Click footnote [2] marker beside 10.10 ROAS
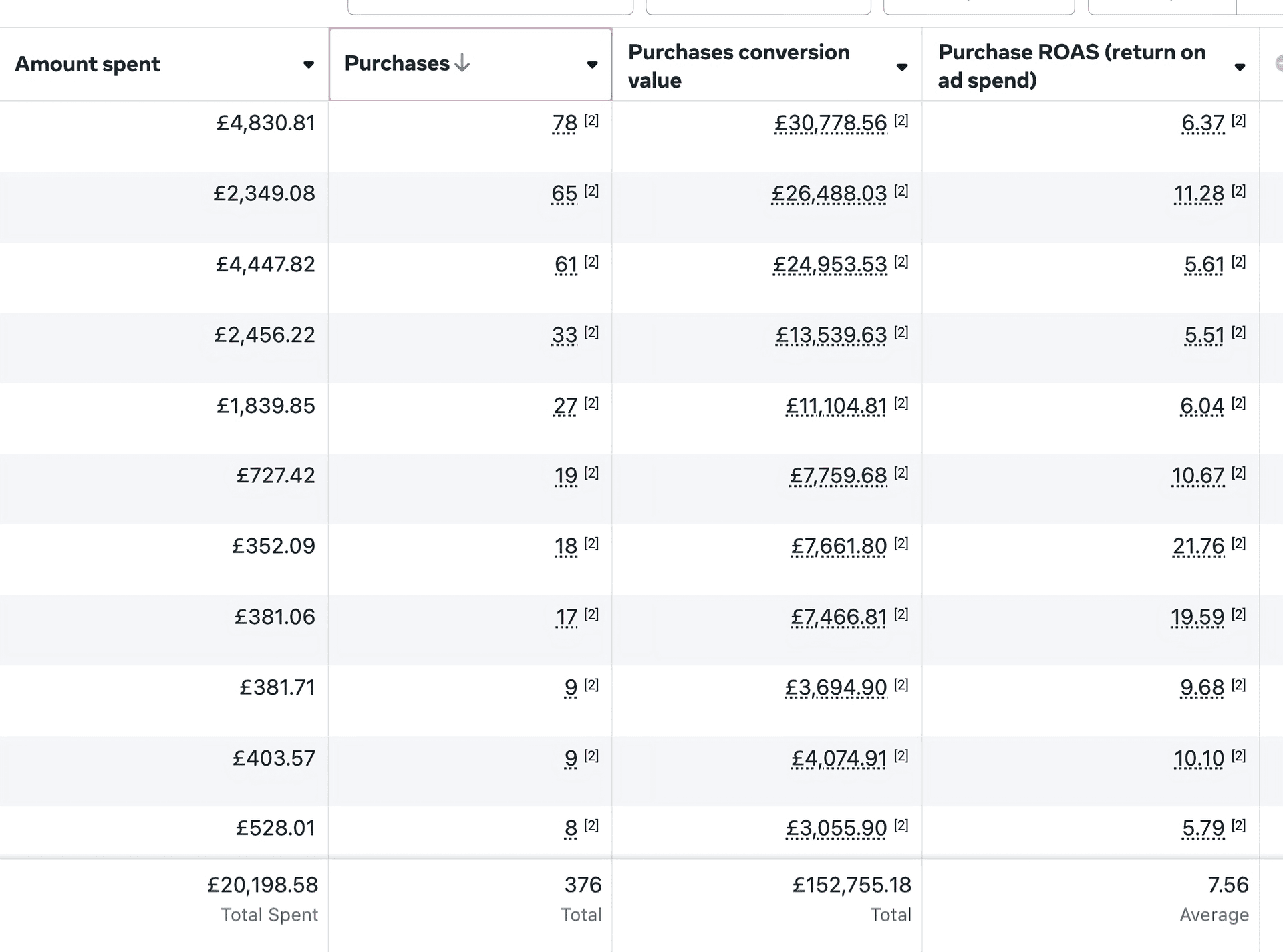Viewport: 1283px width, 952px height. (x=1238, y=756)
